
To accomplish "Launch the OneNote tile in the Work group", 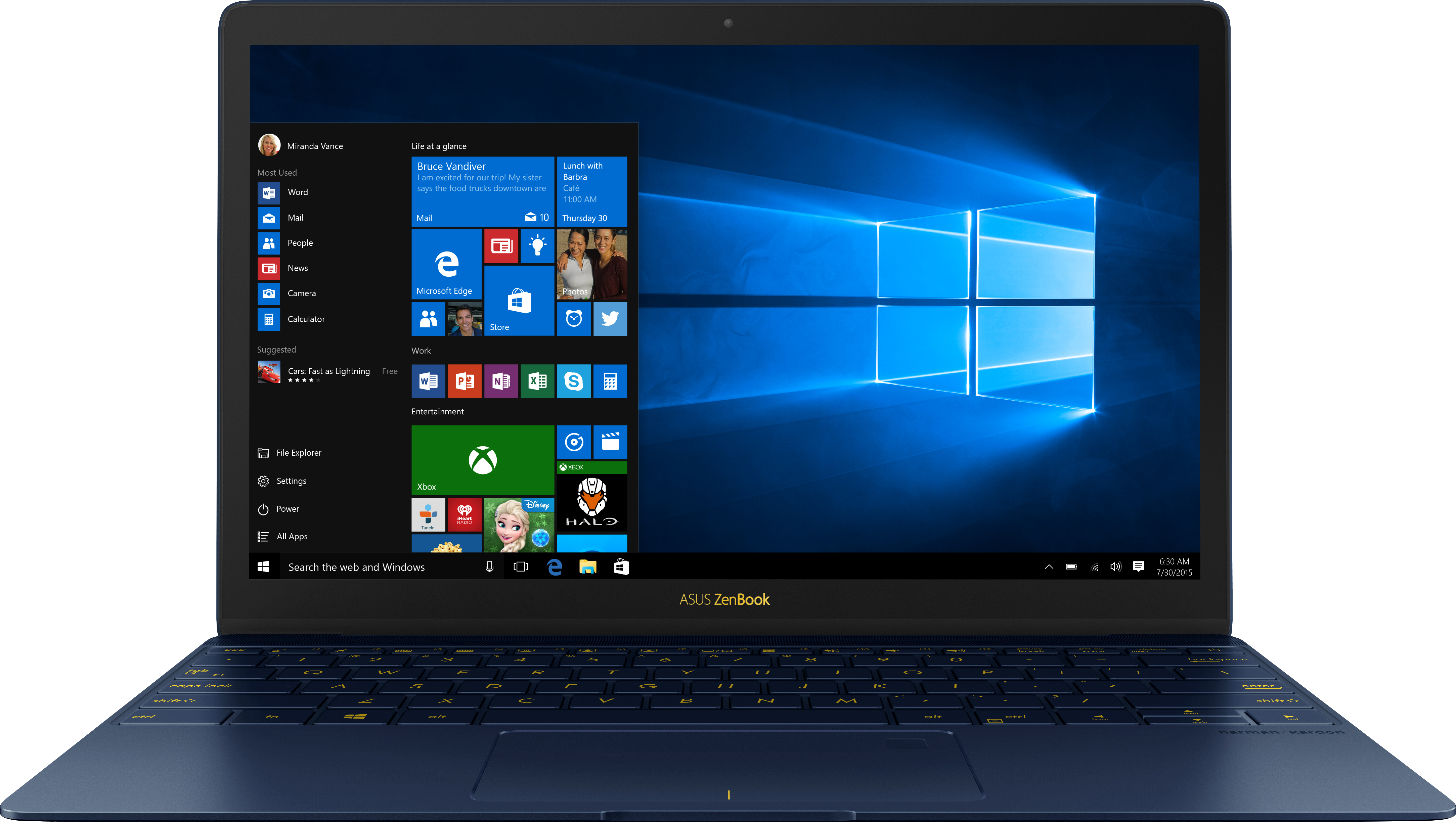I will pyautogui.click(x=501, y=381).
